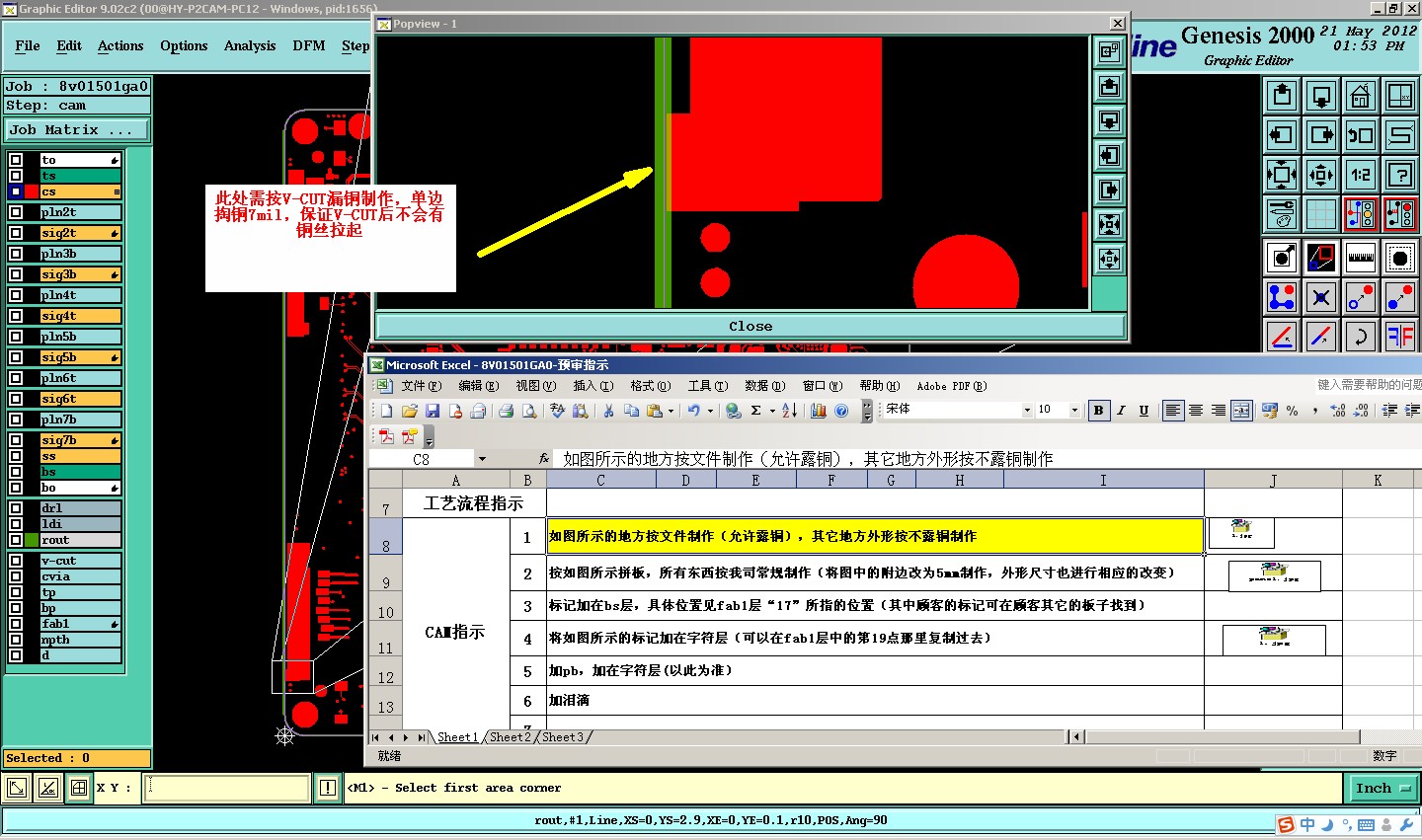Screen dimensions: 1422x840
Task: Open the DFM menu
Action: (309, 45)
